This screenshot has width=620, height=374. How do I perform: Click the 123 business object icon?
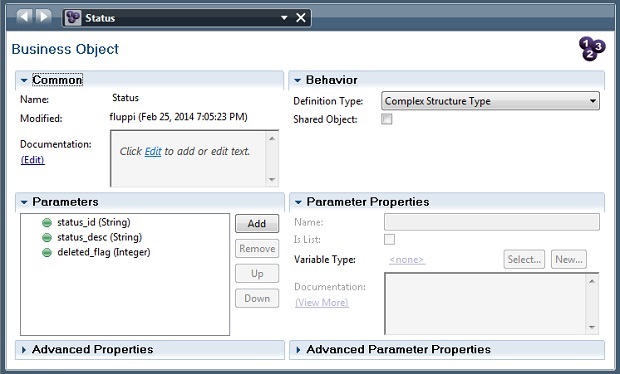(592, 49)
